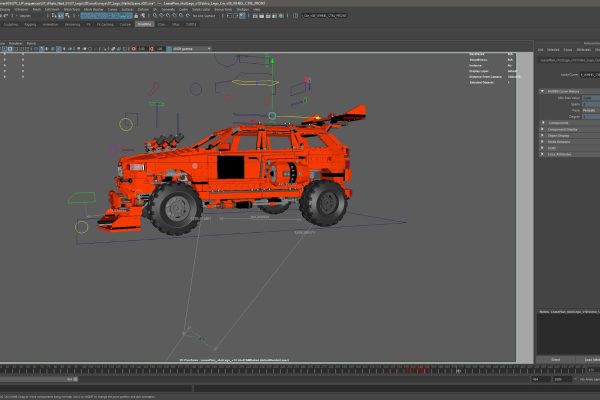
Task: Expand the UUID section
Action: tap(542, 148)
